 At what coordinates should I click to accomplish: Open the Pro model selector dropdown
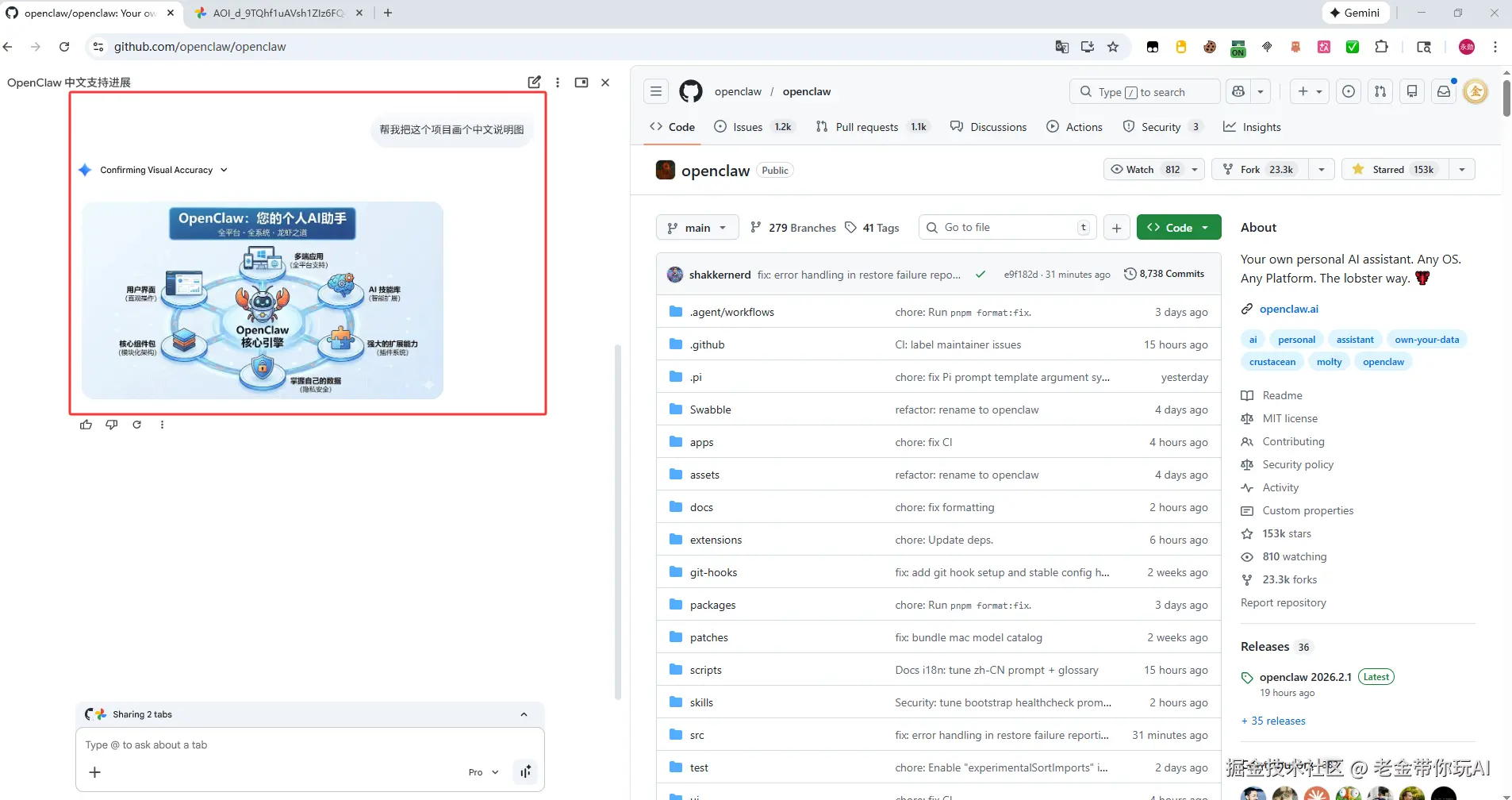[483, 772]
